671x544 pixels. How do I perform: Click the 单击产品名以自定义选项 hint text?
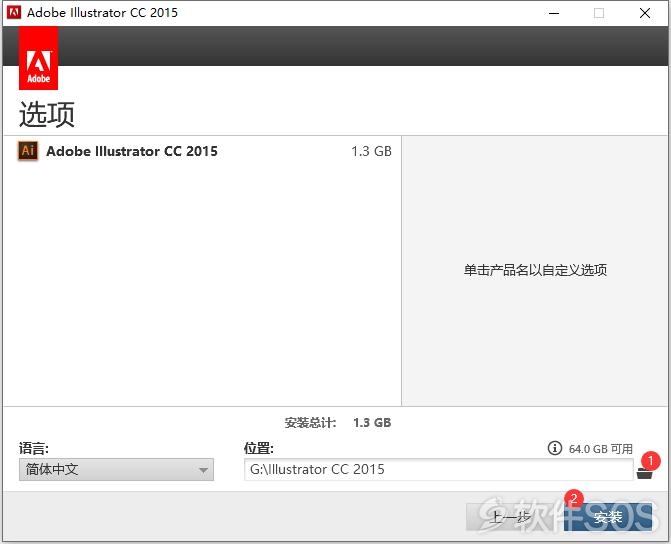coord(535,270)
